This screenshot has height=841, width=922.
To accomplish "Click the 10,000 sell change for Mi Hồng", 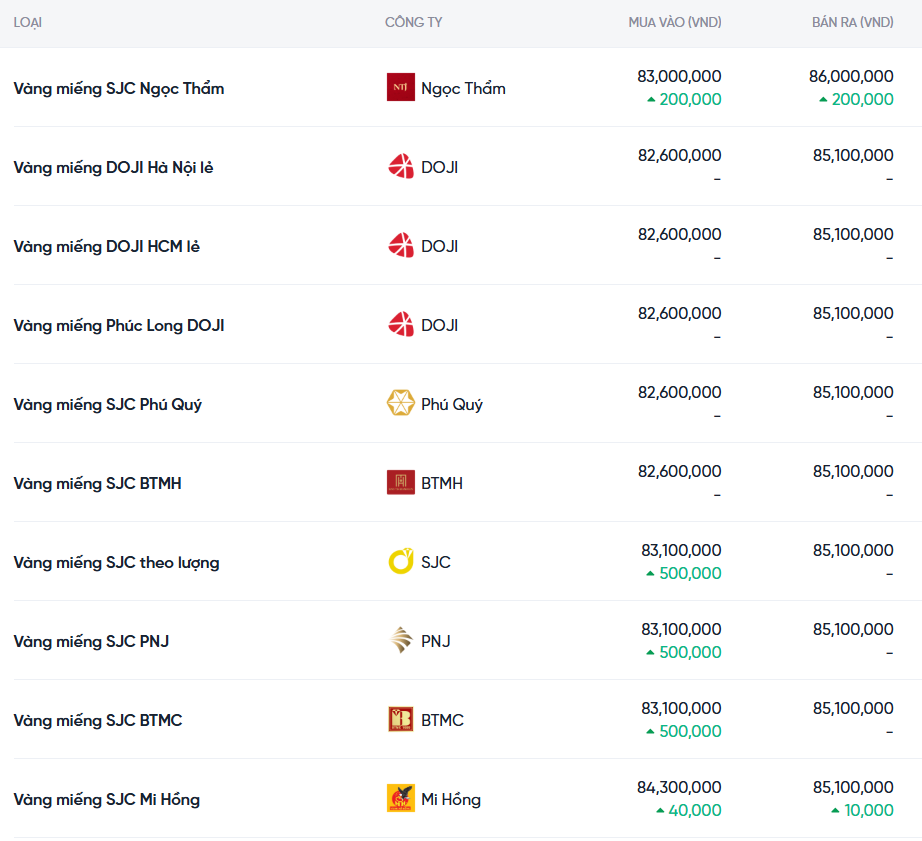I will pos(868,810).
